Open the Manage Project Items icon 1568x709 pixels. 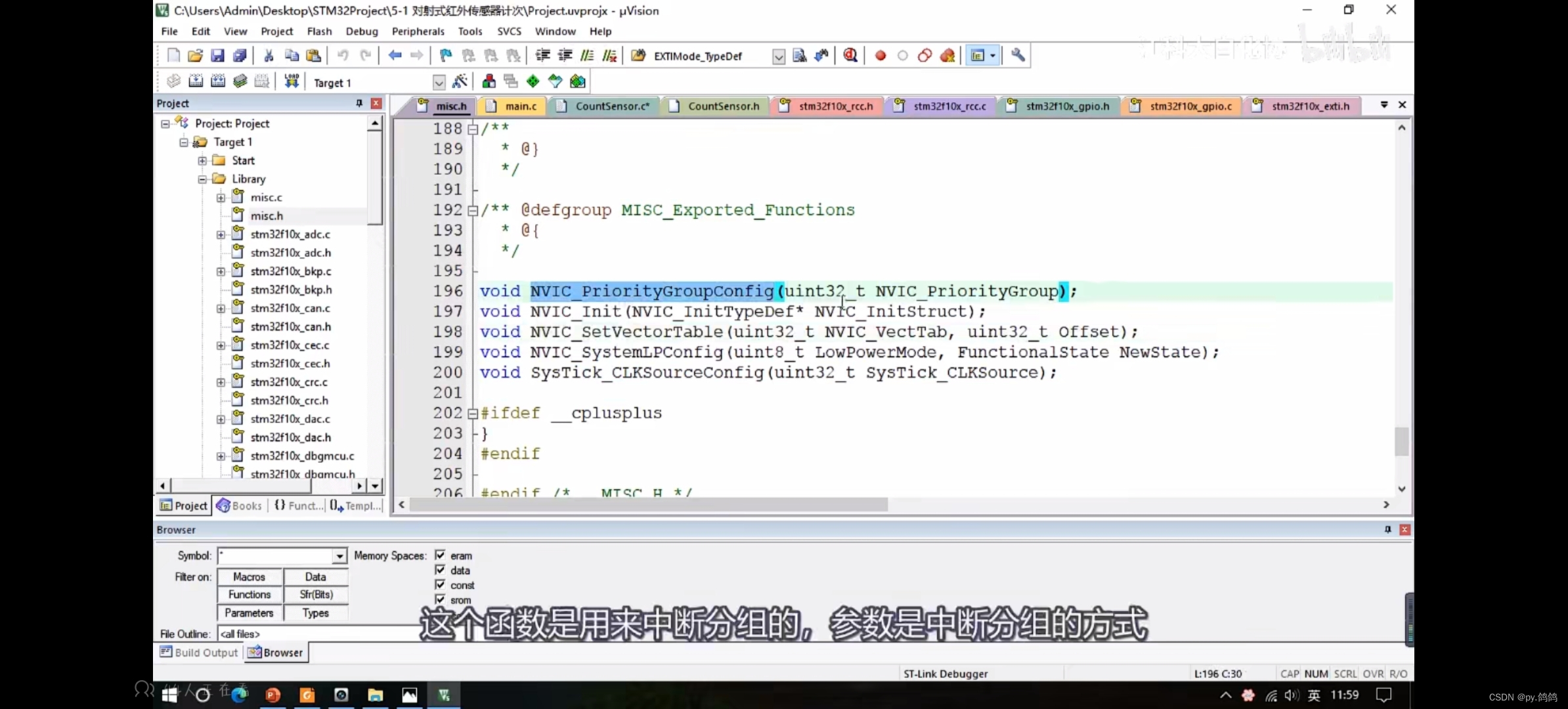[x=489, y=81]
